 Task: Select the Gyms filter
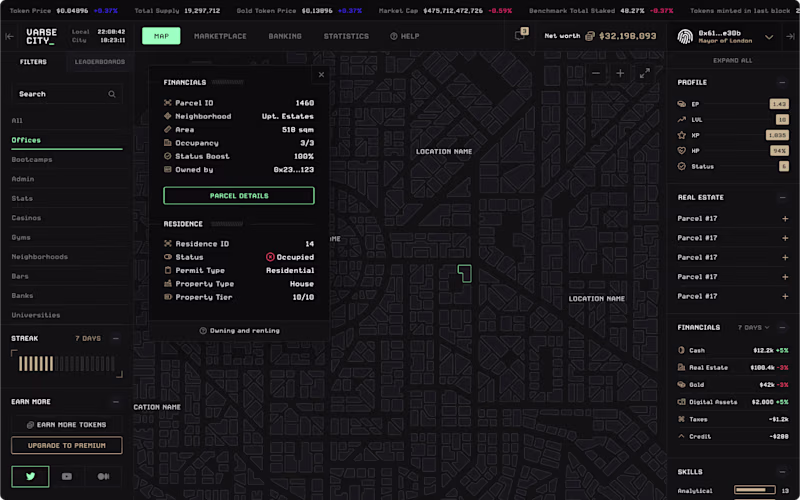(67, 237)
